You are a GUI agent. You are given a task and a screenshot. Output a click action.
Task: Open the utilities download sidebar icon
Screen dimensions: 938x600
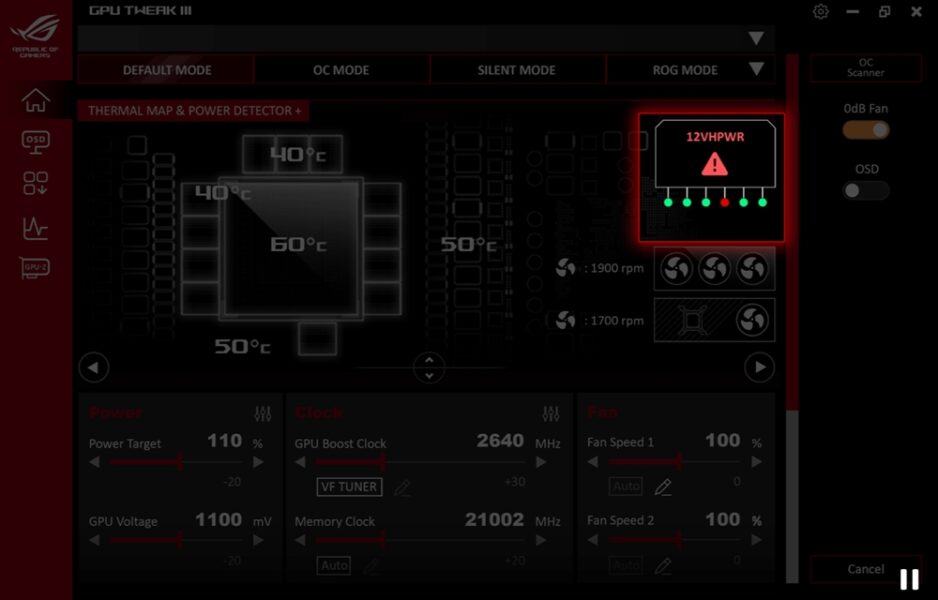[x=35, y=184]
